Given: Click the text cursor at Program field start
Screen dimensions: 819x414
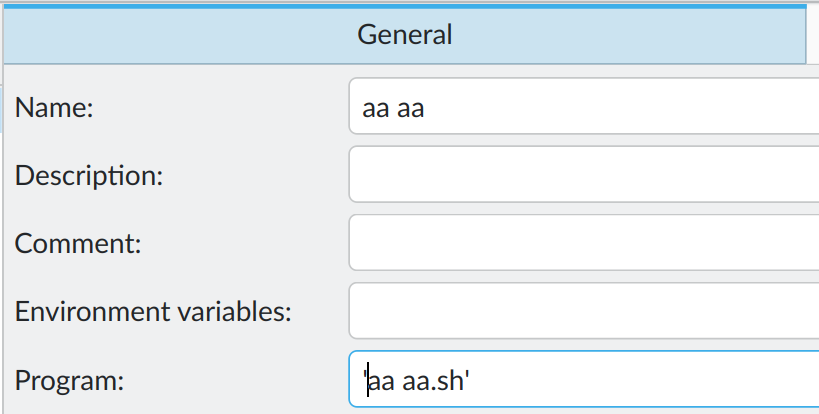Looking at the screenshot, I should coord(368,380).
